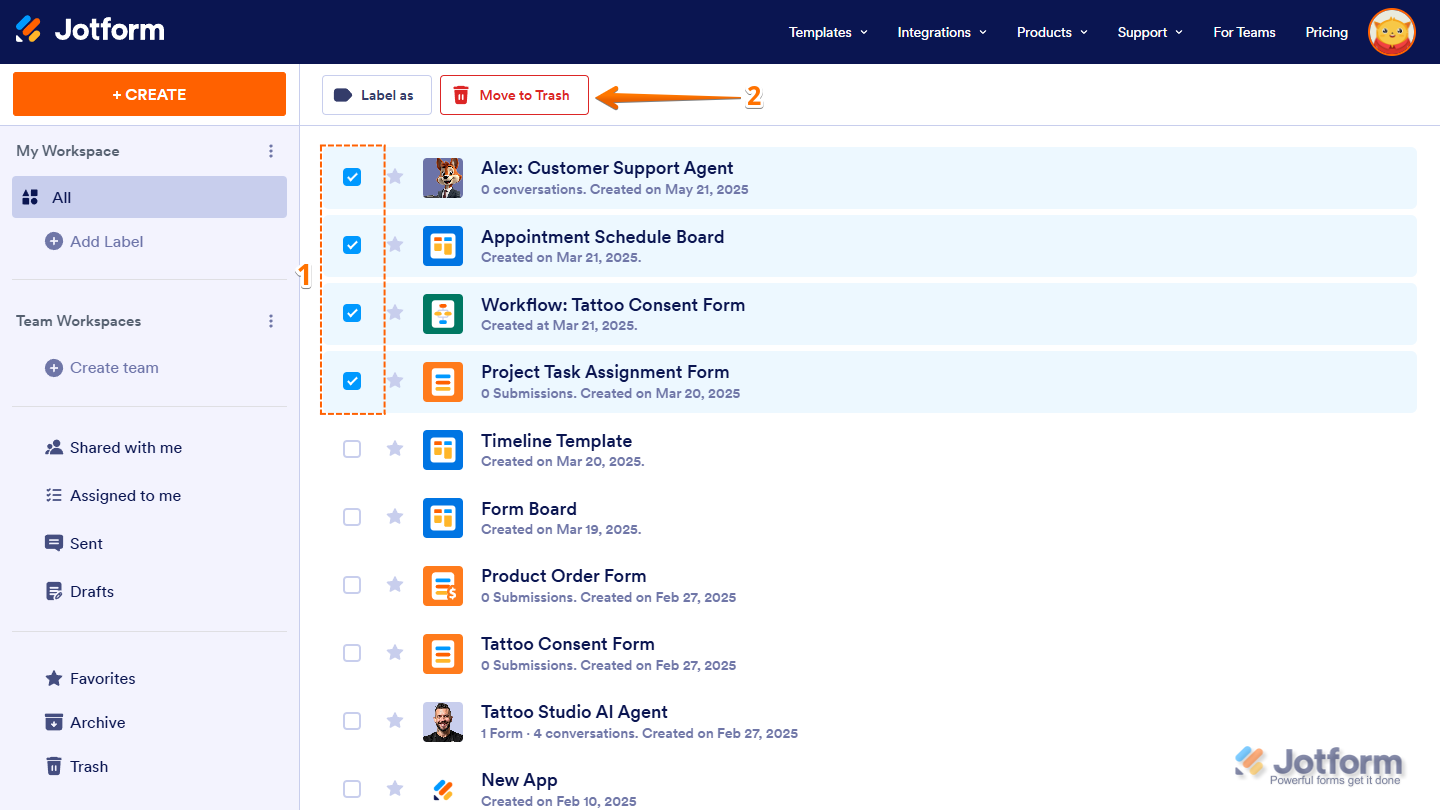The height and width of the screenshot is (810, 1440).
Task: Star the Tattoo Consent Form
Action: (394, 652)
